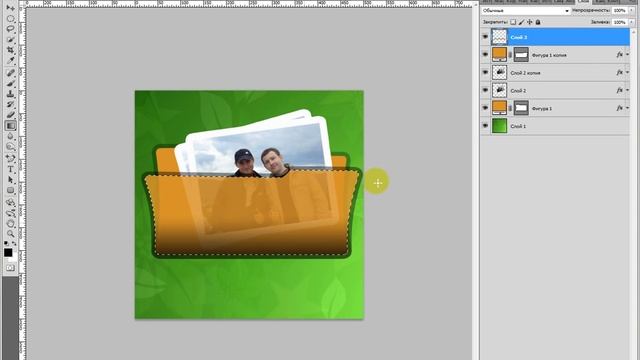Select the 3D Object Rotate tool
The height and width of the screenshot is (360, 640).
click(x=10, y=202)
